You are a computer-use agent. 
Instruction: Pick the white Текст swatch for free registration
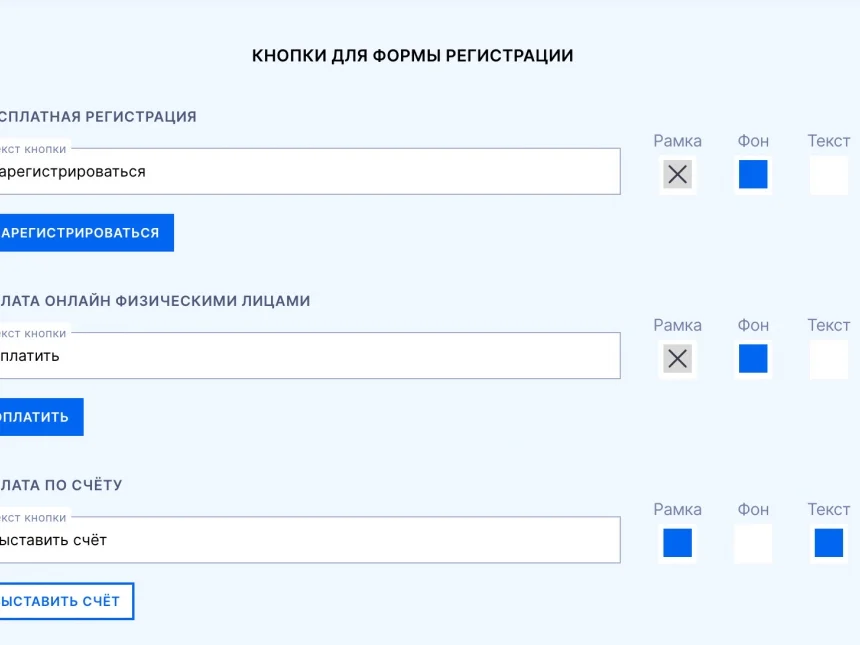(828, 175)
